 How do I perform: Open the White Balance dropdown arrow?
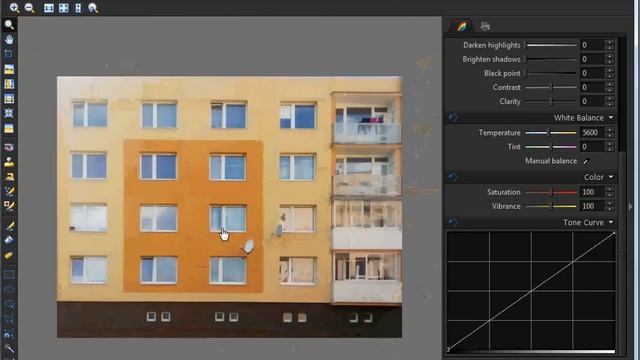(x=611, y=118)
